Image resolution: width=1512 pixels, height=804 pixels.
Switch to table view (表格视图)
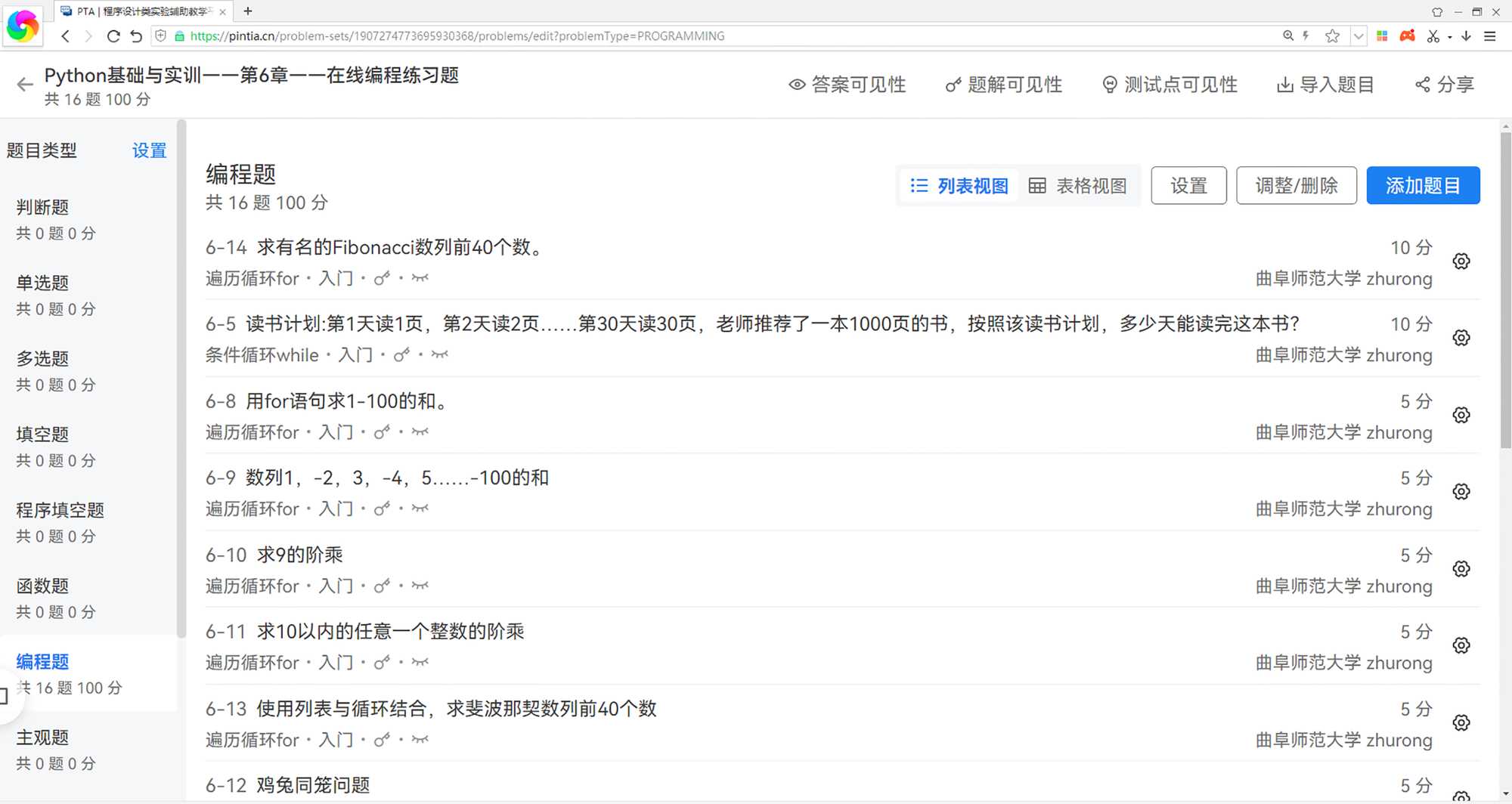[x=1078, y=186]
